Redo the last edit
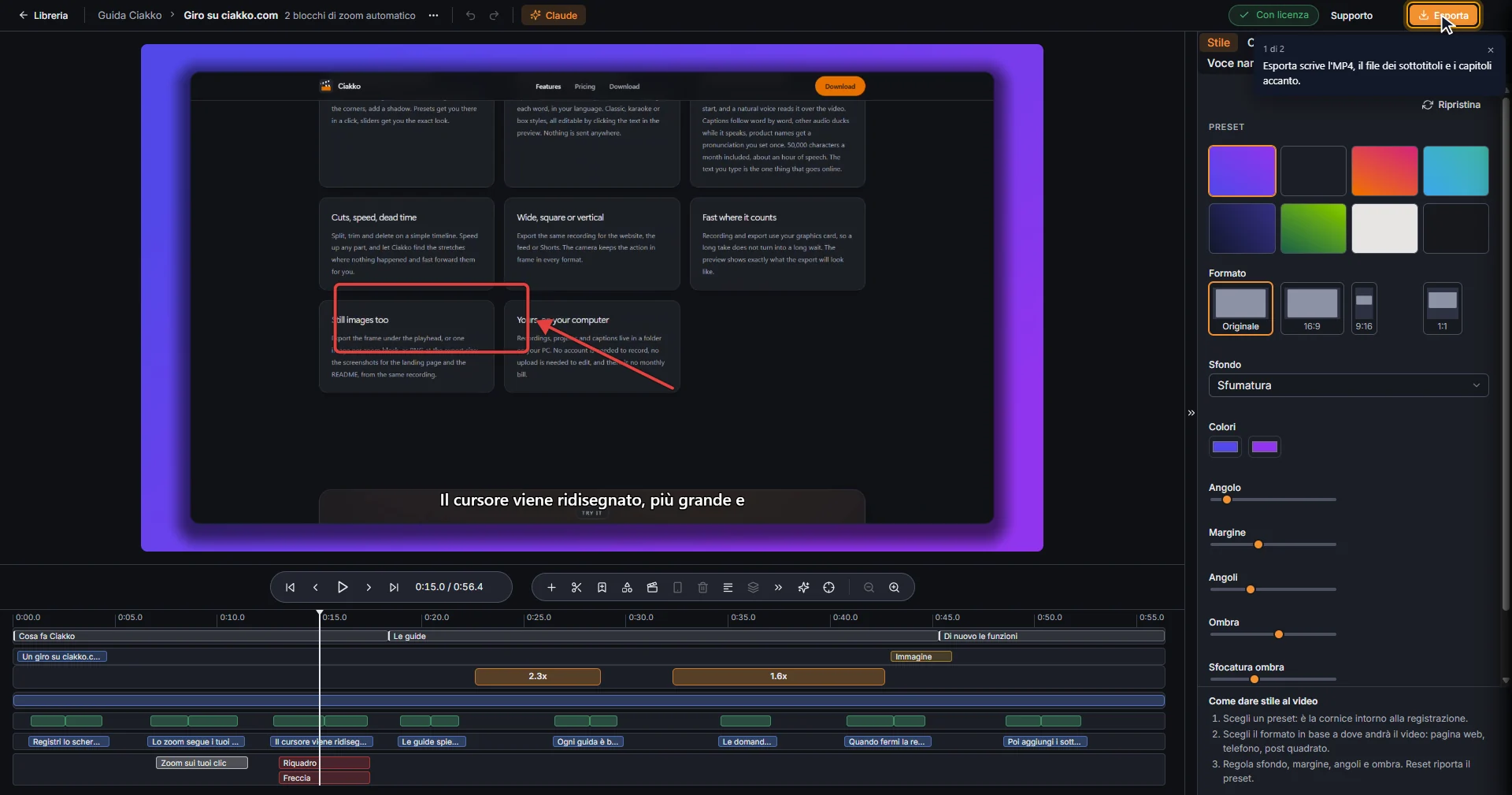This screenshot has height=795, width=1512. [x=494, y=15]
